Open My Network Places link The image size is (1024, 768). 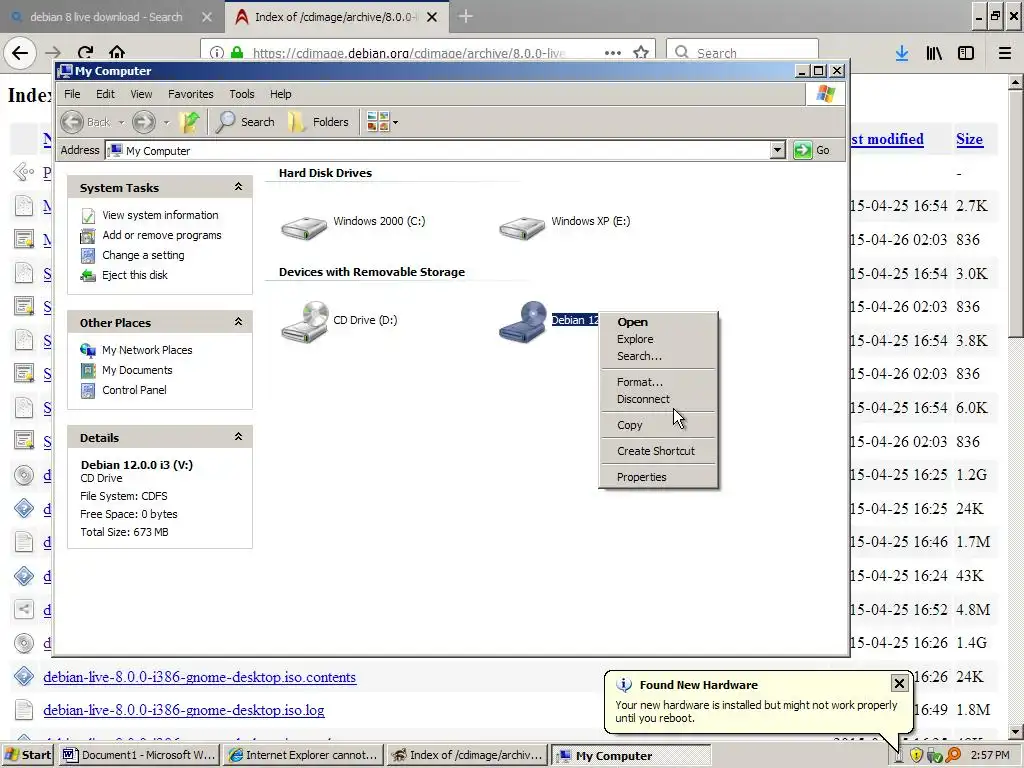[147, 350]
